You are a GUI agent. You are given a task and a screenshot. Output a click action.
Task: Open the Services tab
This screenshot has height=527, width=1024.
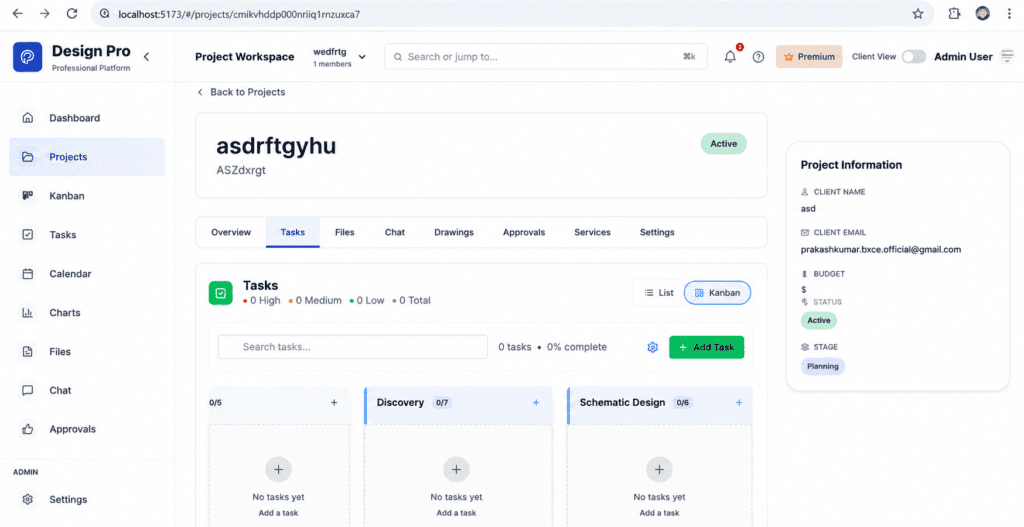(592, 232)
